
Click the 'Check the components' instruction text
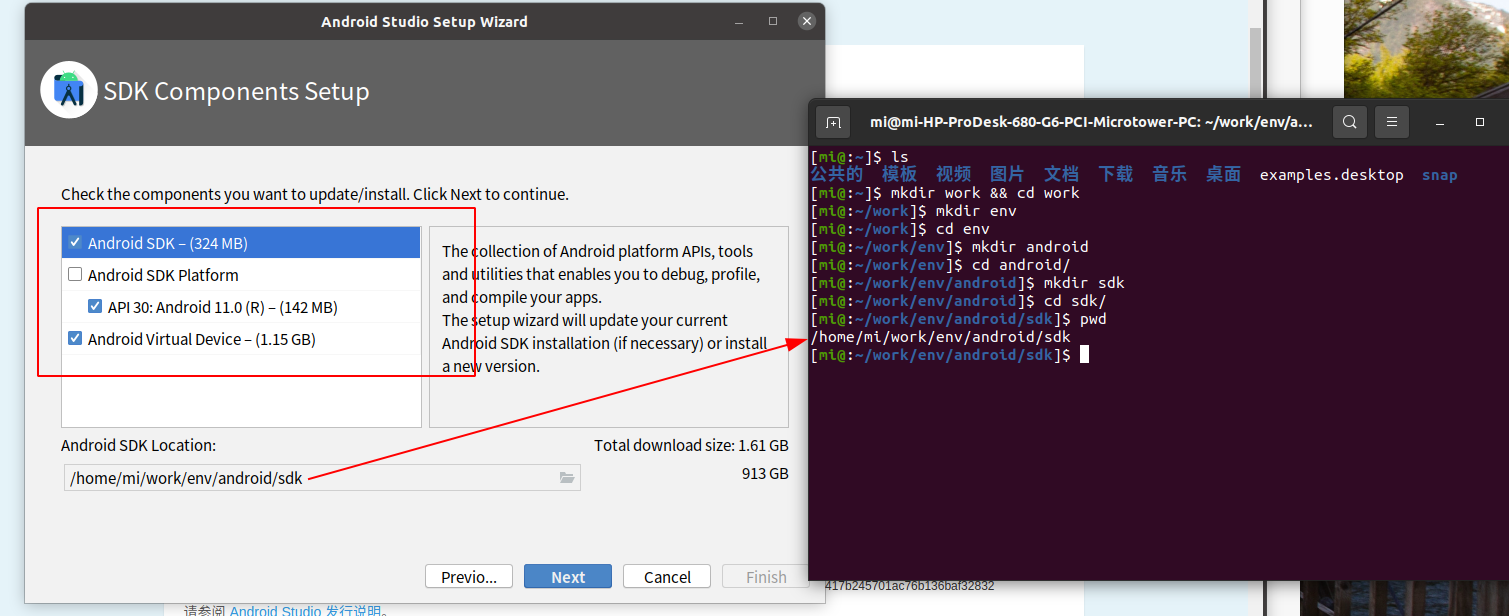[315, 194]
